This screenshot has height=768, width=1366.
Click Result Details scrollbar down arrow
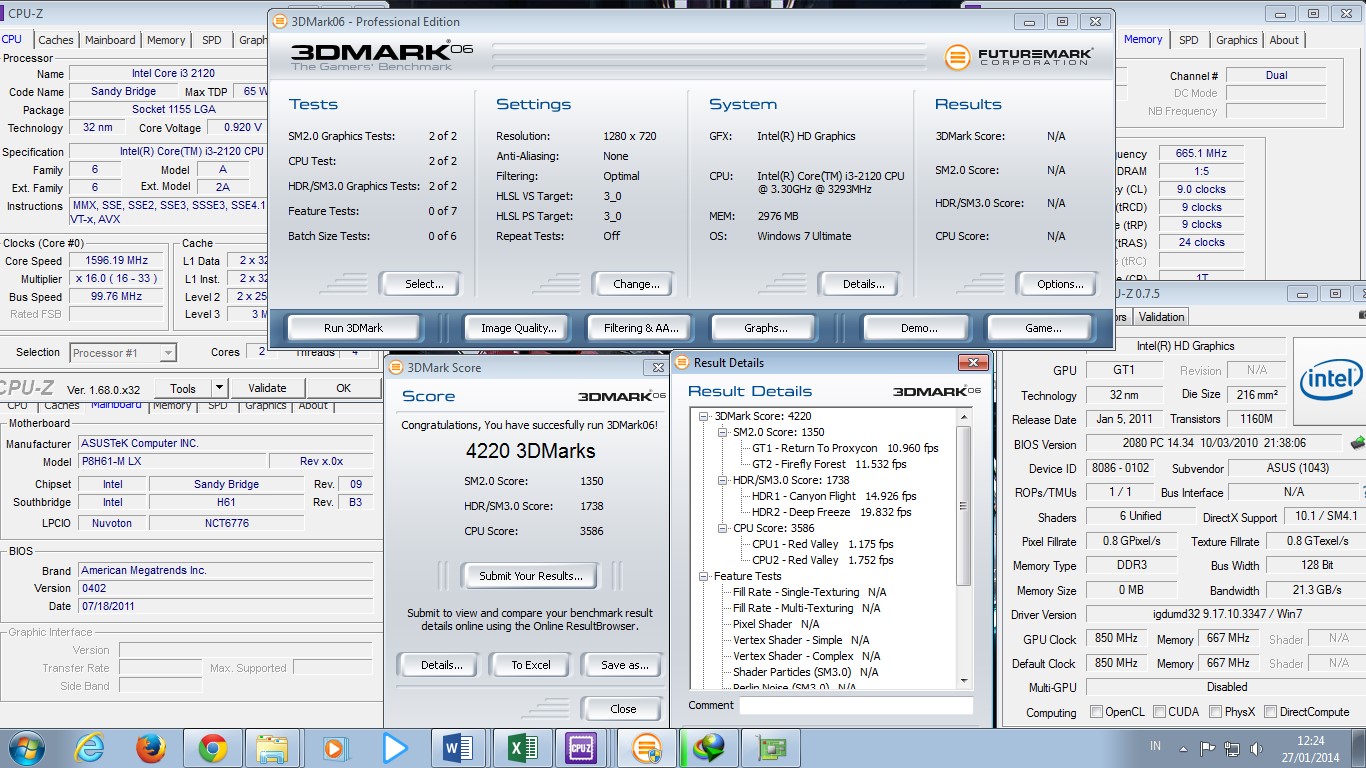click(964, 680)
